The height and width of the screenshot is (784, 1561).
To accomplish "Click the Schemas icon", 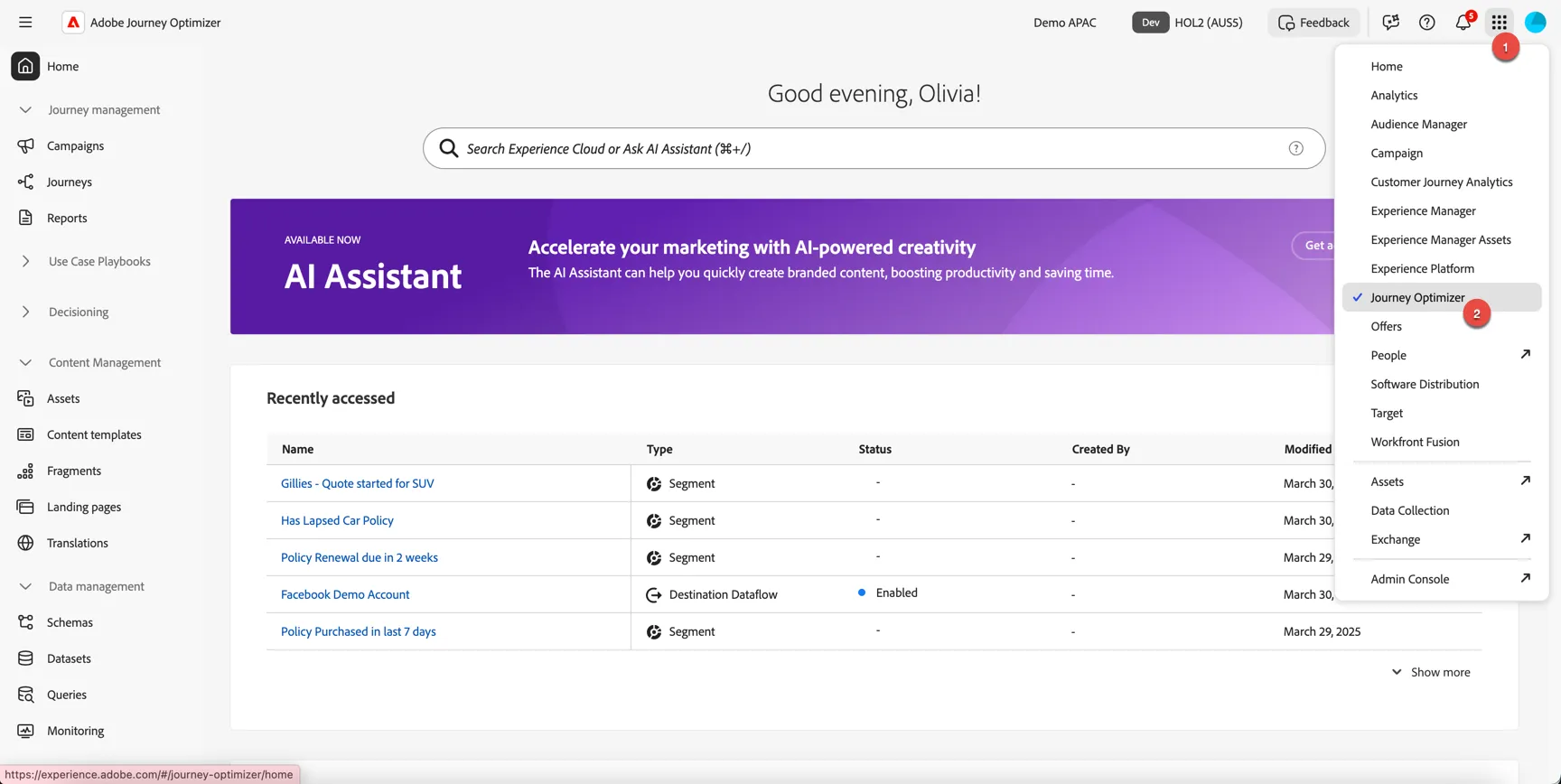I will (x=25, y=622).
